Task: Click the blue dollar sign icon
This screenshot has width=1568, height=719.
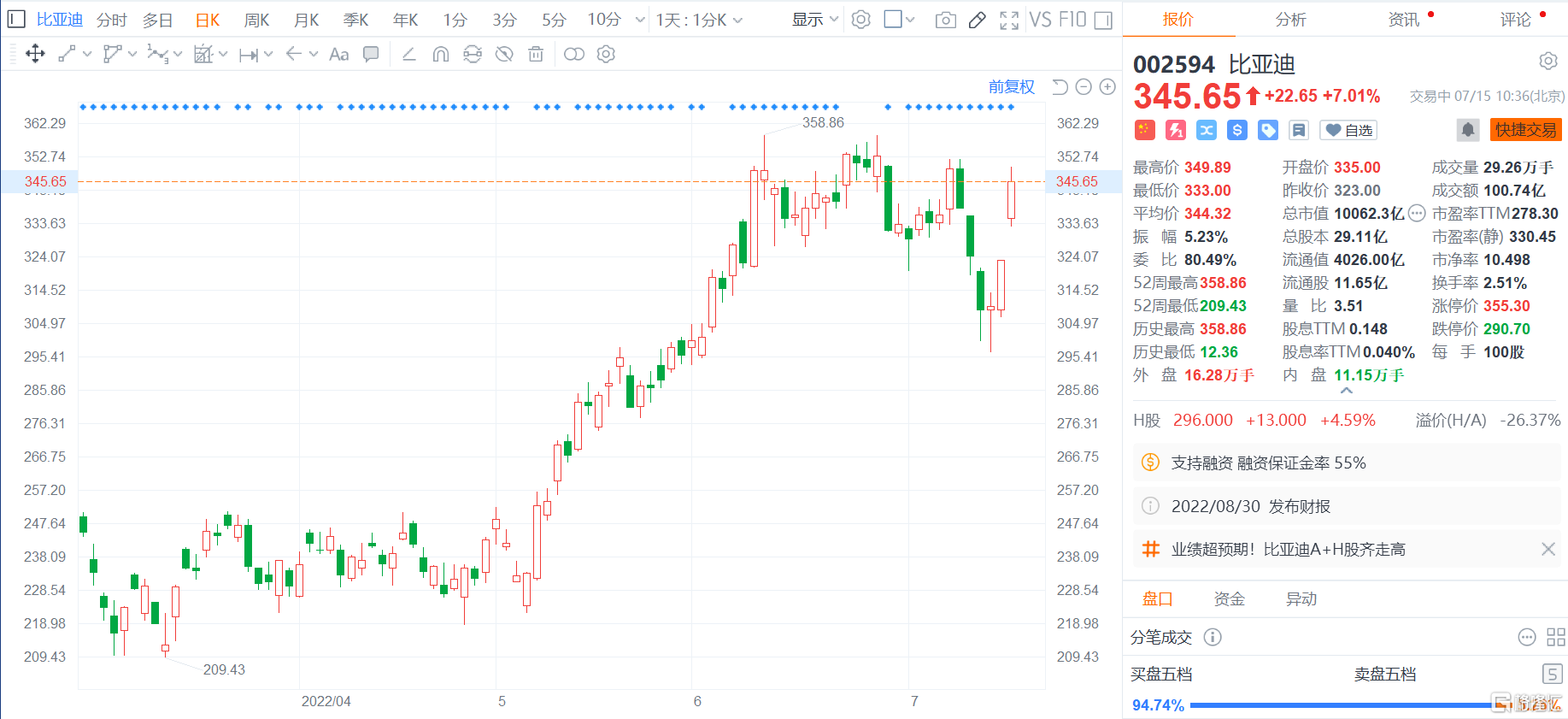Action: (x=1237, y=130)
